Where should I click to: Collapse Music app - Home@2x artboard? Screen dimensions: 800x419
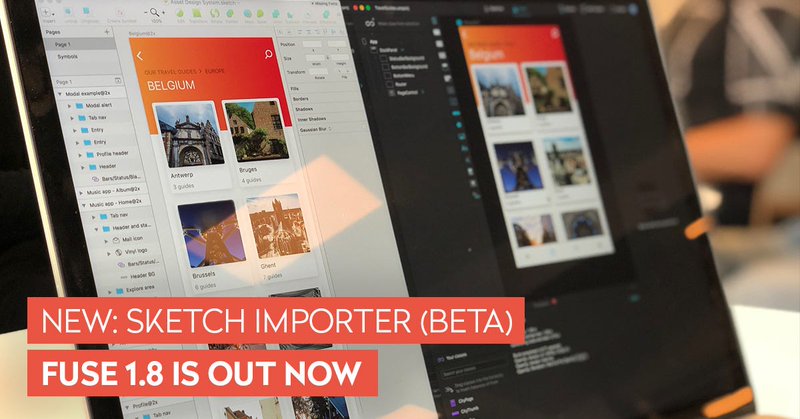83,205
